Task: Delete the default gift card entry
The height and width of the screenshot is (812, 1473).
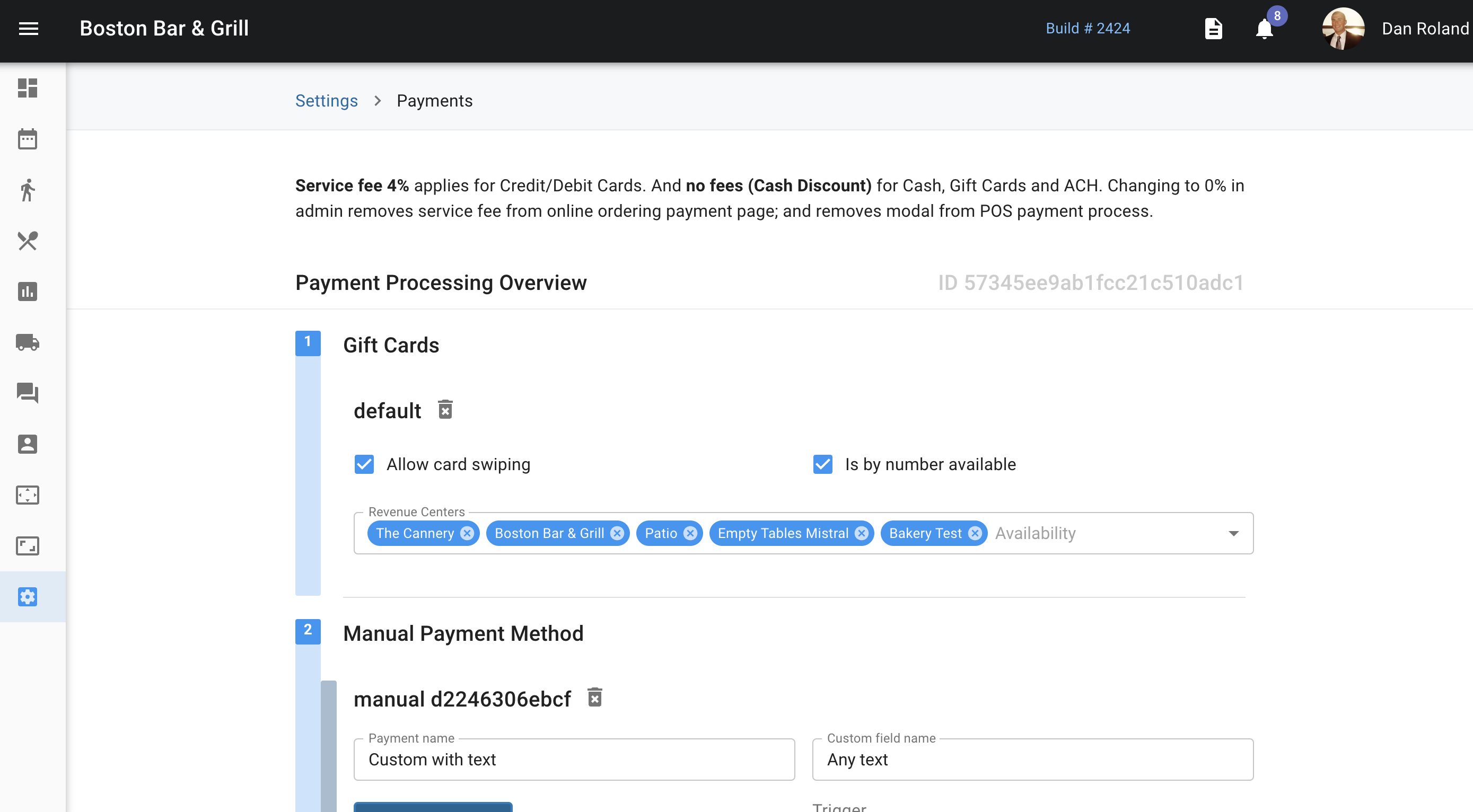Action: click(x=445, y=410)
